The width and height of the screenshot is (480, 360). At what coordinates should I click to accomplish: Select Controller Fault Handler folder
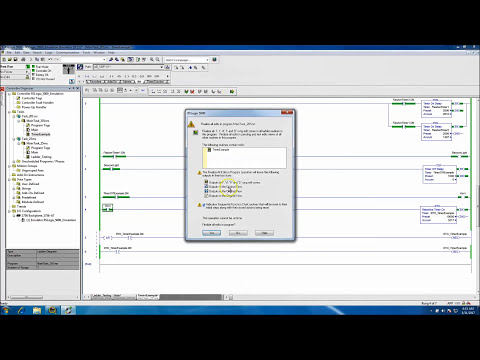click(38, 103)
